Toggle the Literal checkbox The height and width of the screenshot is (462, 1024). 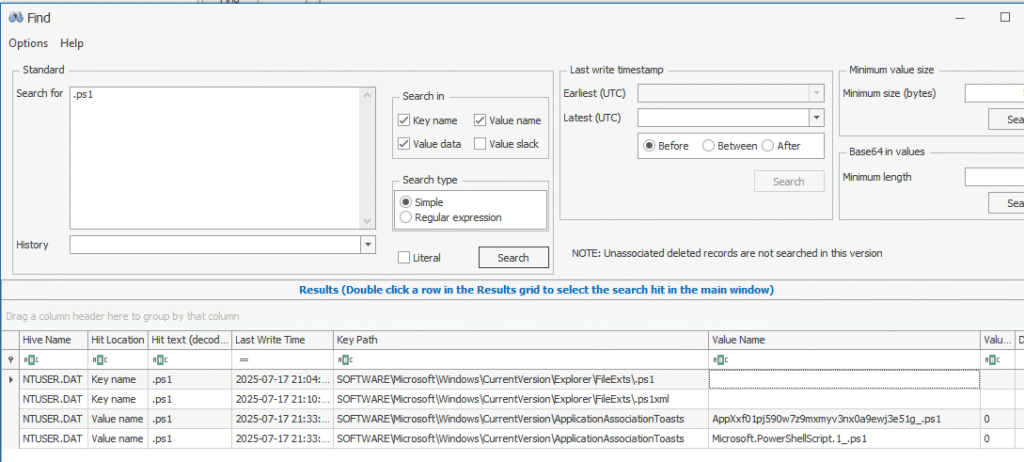(404, 257)
